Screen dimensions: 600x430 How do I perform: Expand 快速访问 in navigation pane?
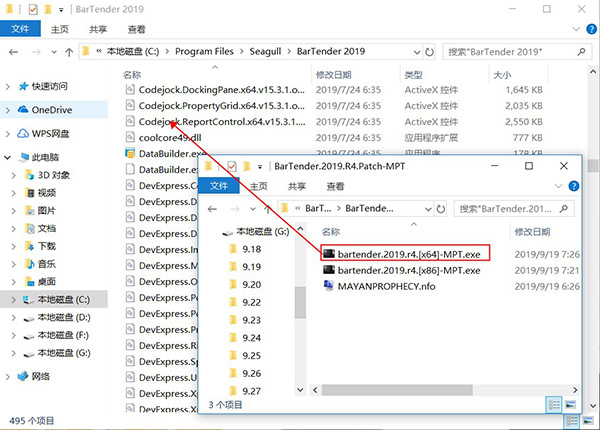click(8, 86)
